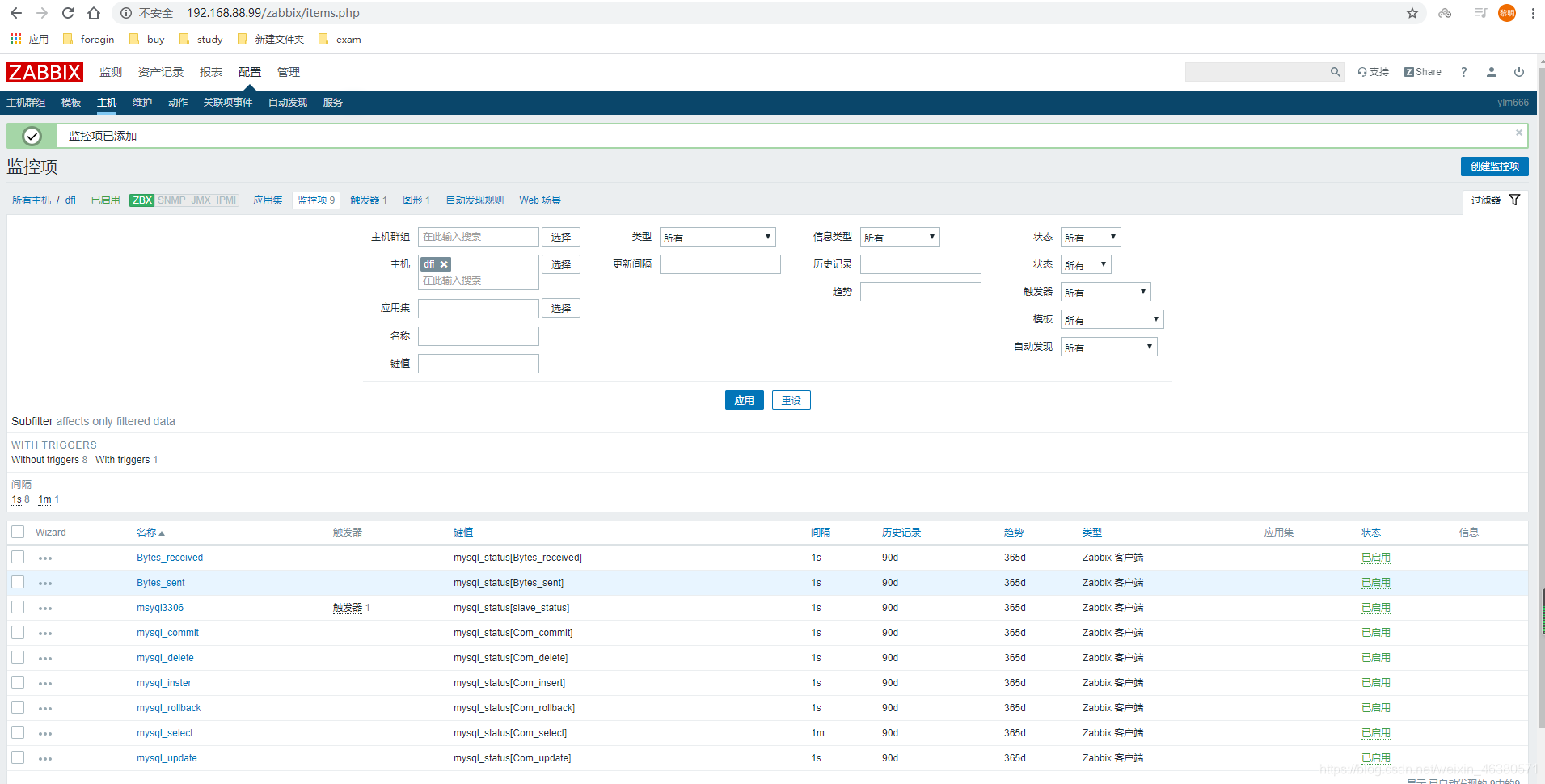Go to the 自动发现 submenu
The height and width of the screenshot is (784, 1545).
point(288,103)
